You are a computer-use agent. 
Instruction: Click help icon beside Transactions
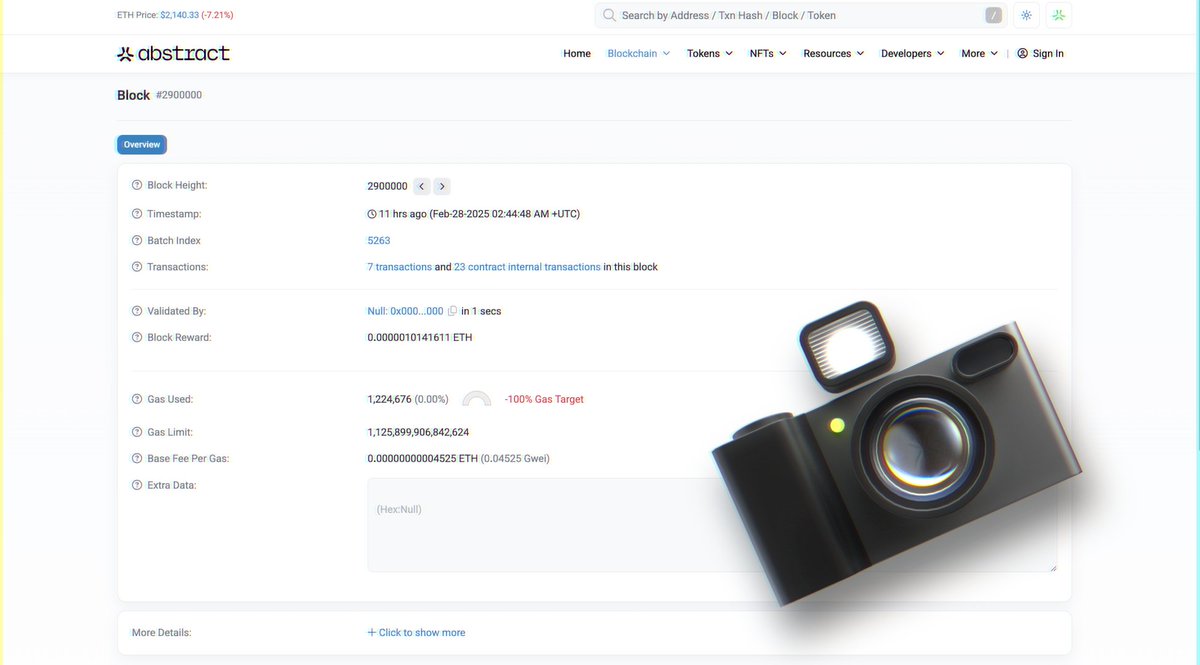point(137,267)
